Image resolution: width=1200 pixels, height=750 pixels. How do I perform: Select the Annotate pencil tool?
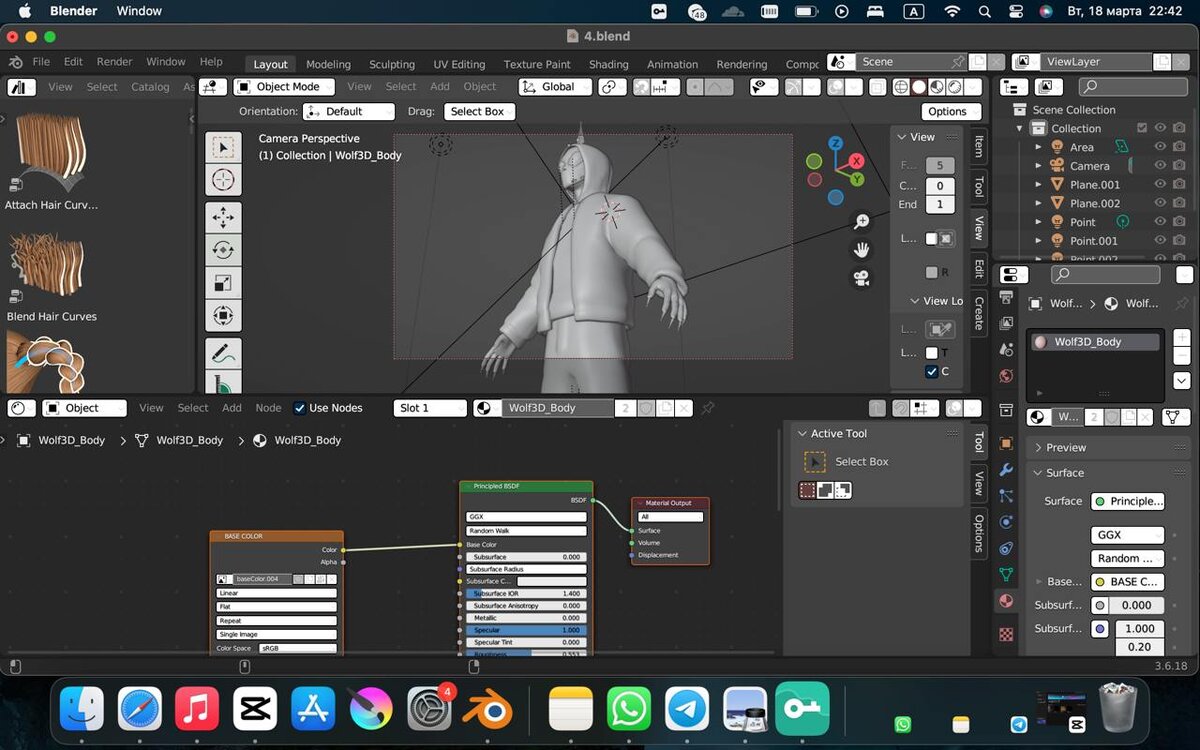[223, 353]
